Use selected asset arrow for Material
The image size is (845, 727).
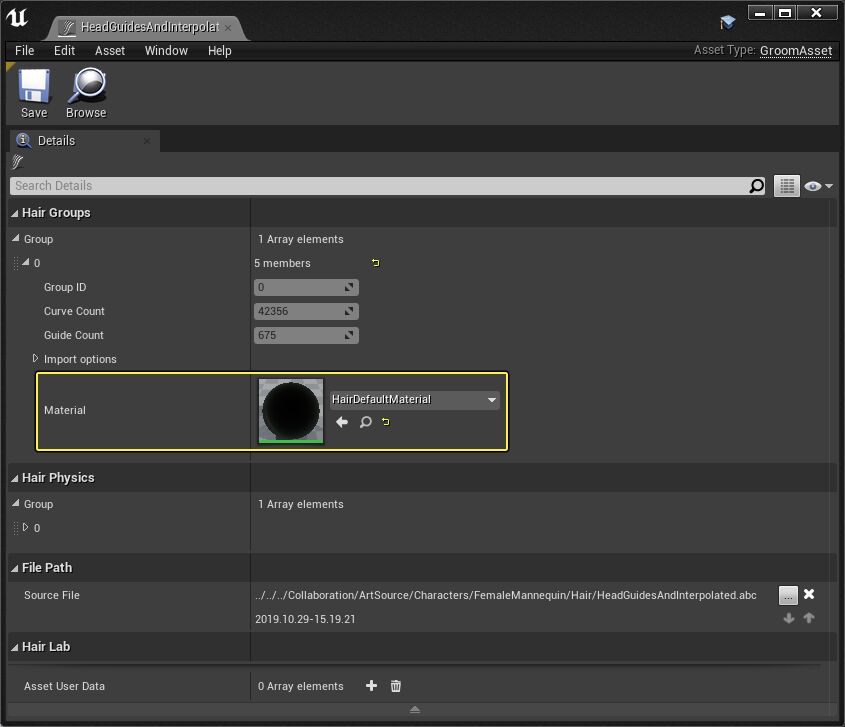pyautogui.click(x=342, y=422)
